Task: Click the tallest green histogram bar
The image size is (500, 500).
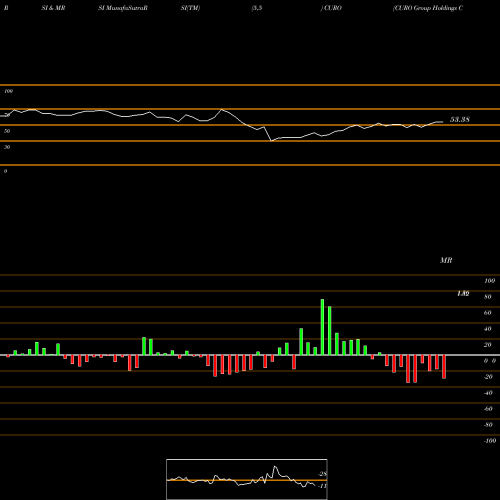Action: [x=322, y=327]
